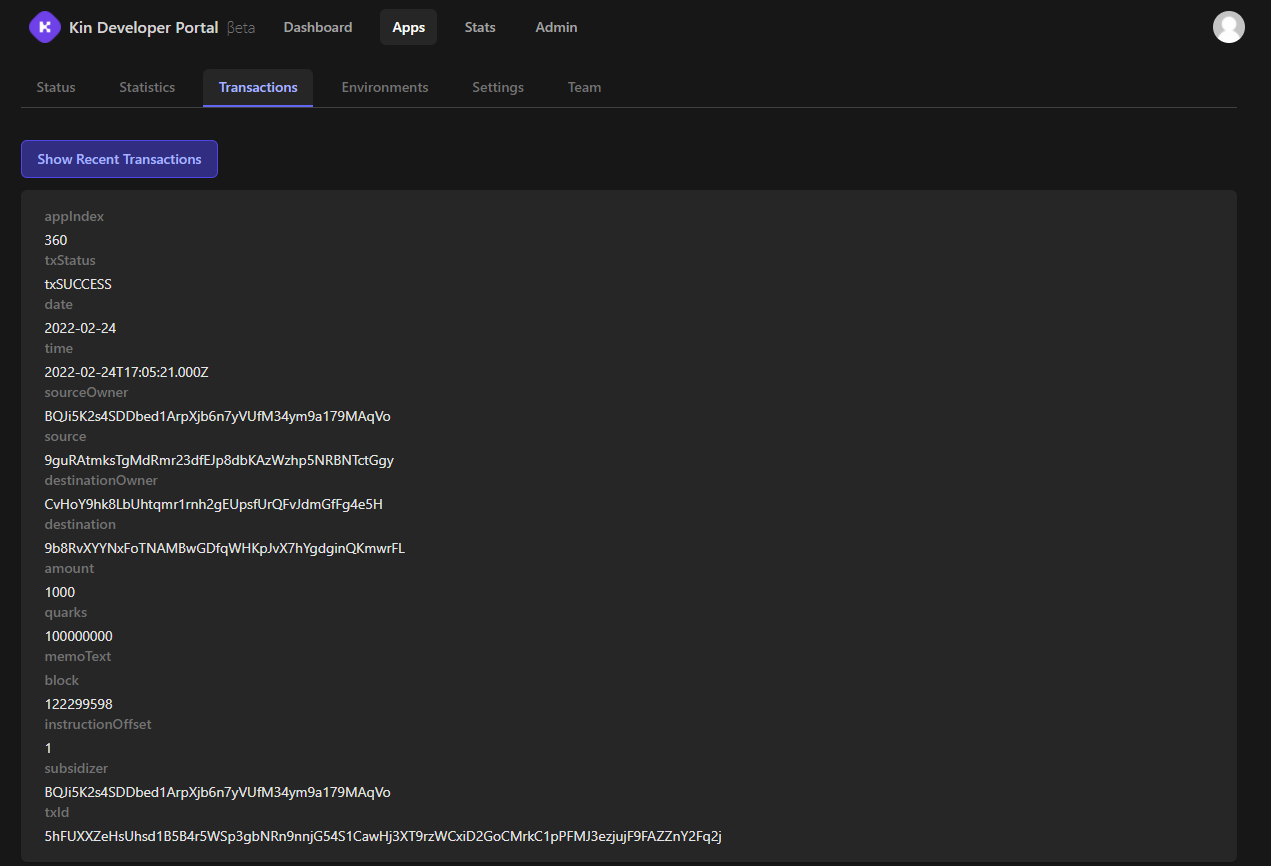Open the Settings tab
This screenshot has height=866, width=1271.
(x=497, y=87)
